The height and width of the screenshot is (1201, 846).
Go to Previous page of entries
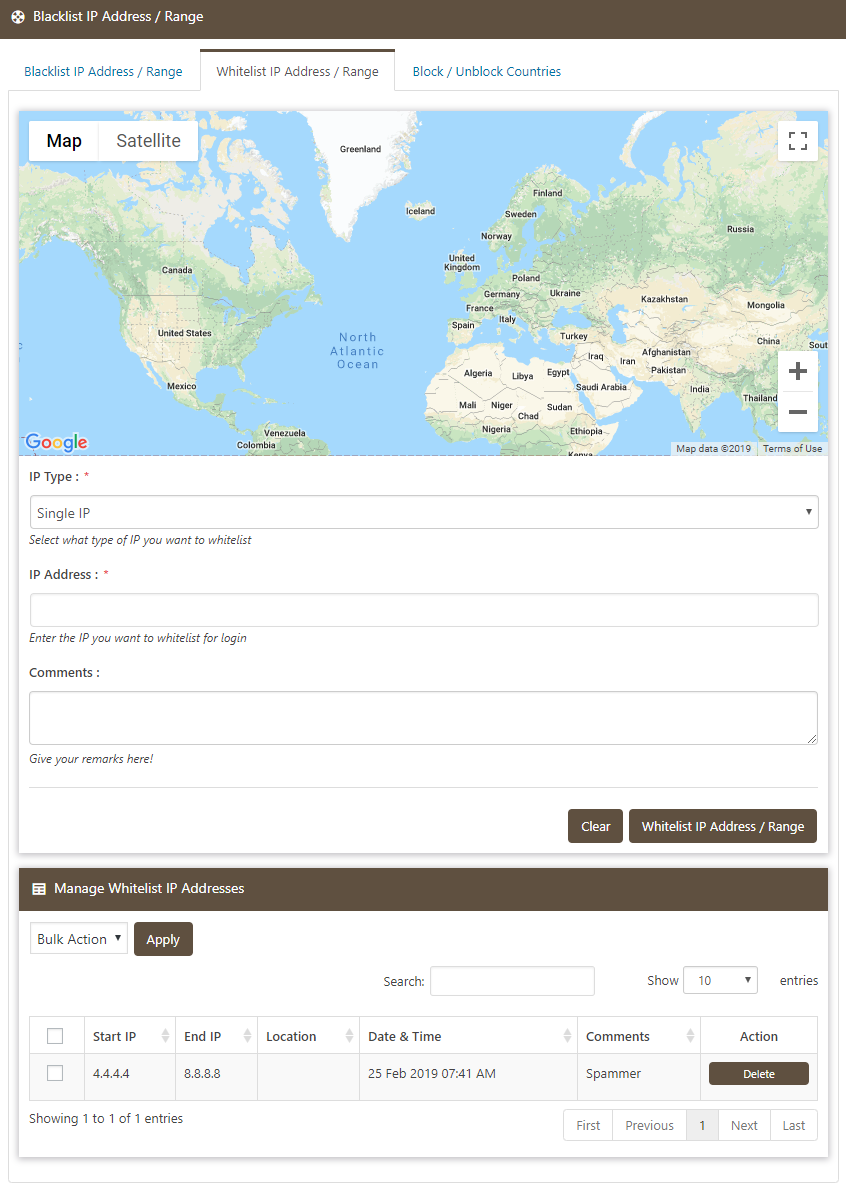[x=649, y=1125]
